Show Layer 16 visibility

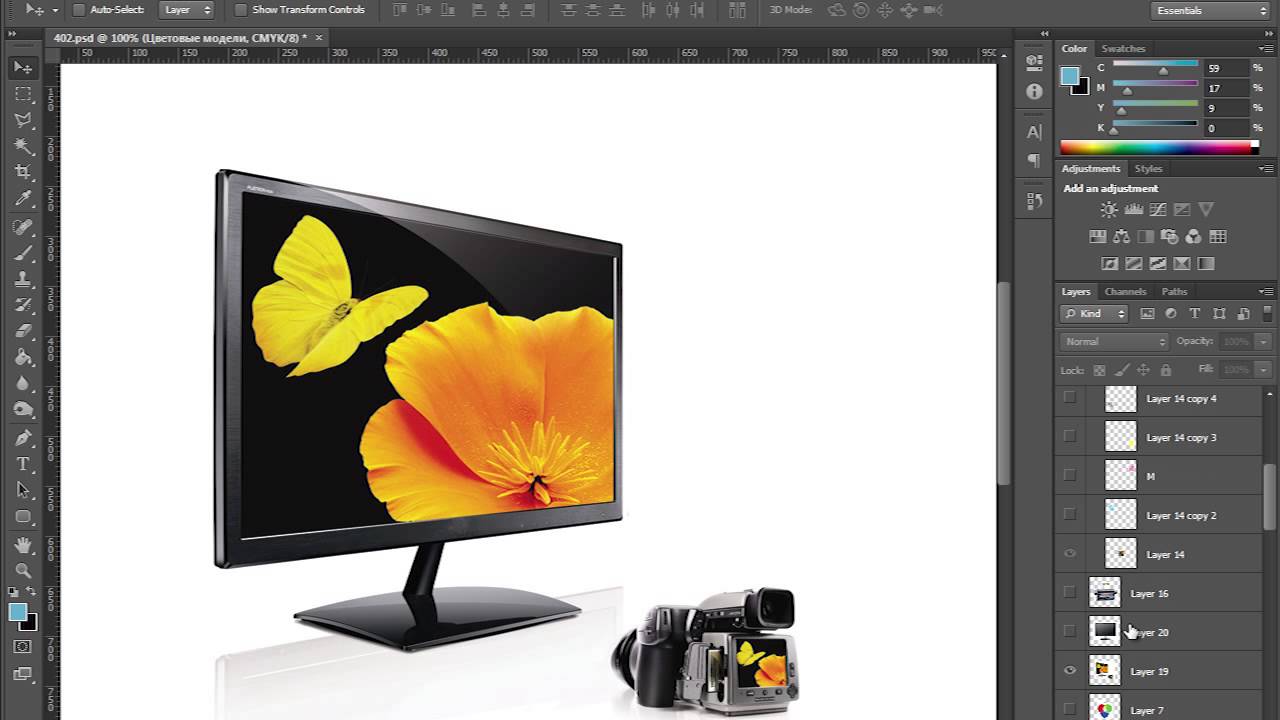coord(1070,593)
